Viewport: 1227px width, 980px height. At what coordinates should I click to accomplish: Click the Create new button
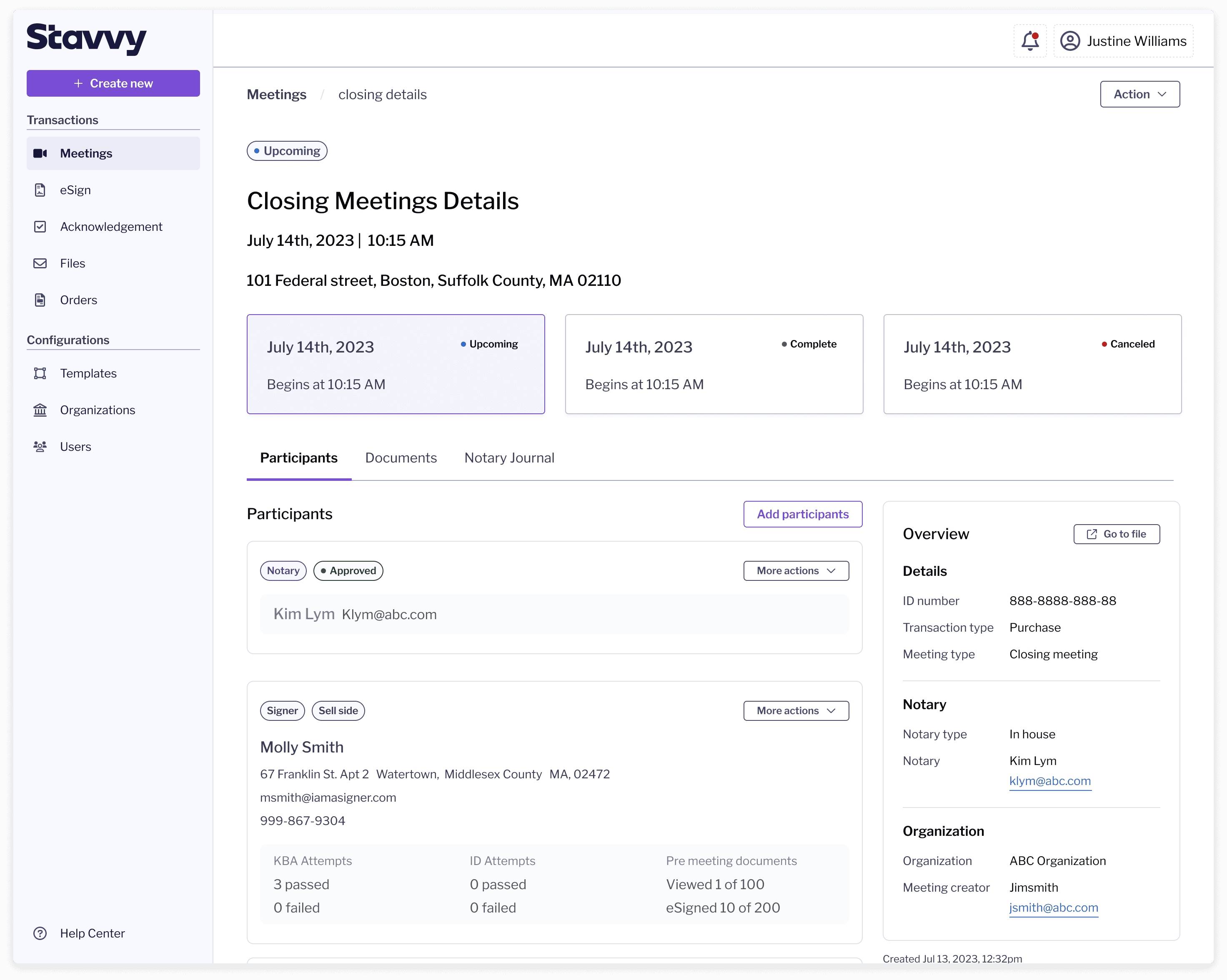113,83
